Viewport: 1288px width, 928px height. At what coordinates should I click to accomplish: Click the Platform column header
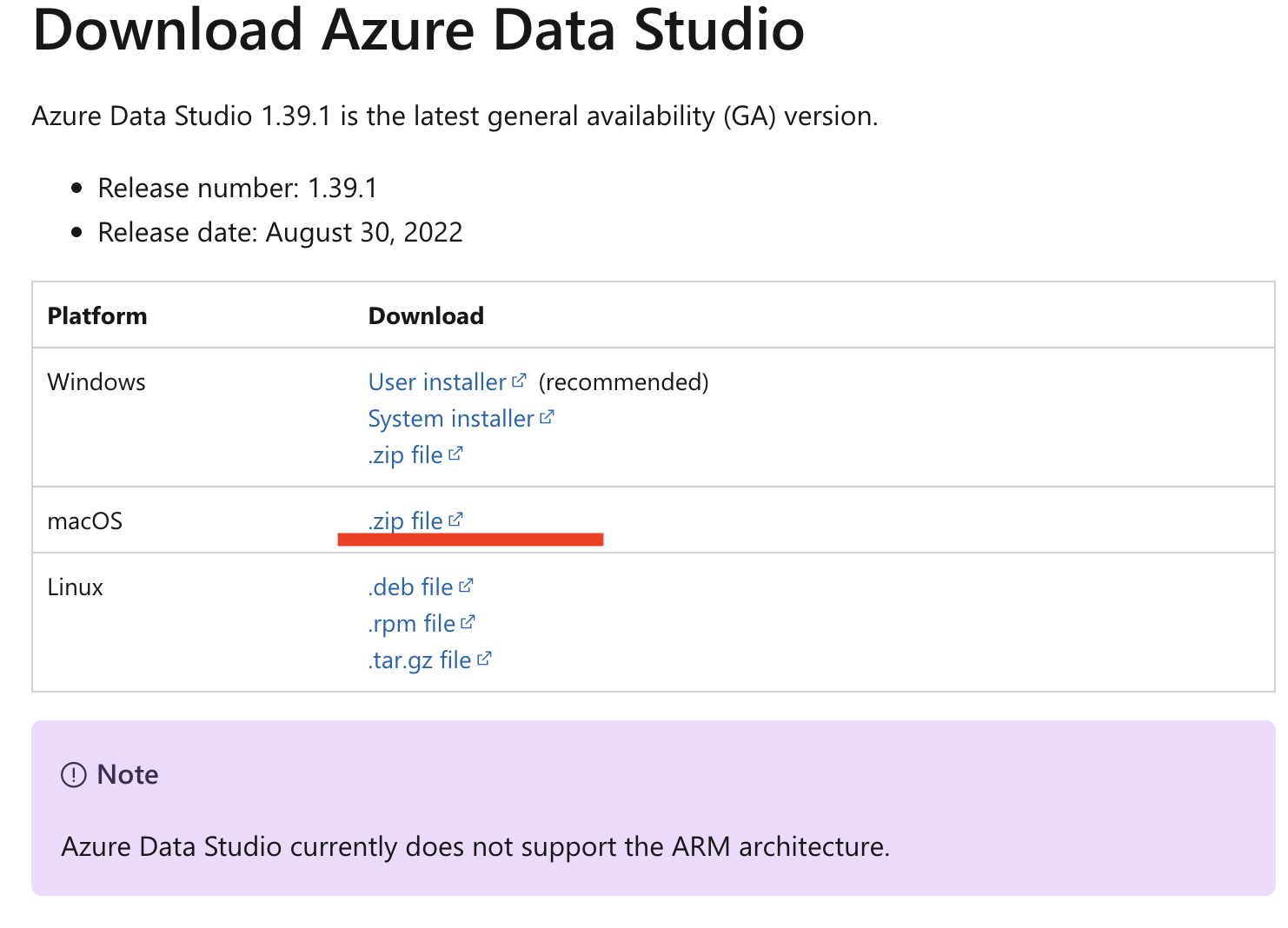[97, 315]
